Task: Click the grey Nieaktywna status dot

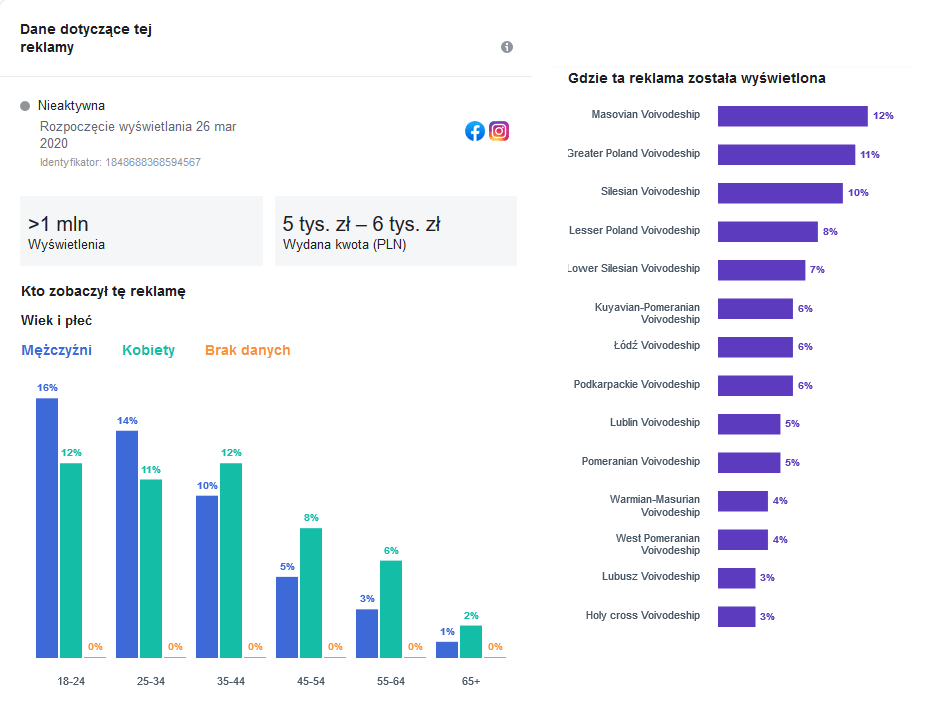Action: click(25, 106)
